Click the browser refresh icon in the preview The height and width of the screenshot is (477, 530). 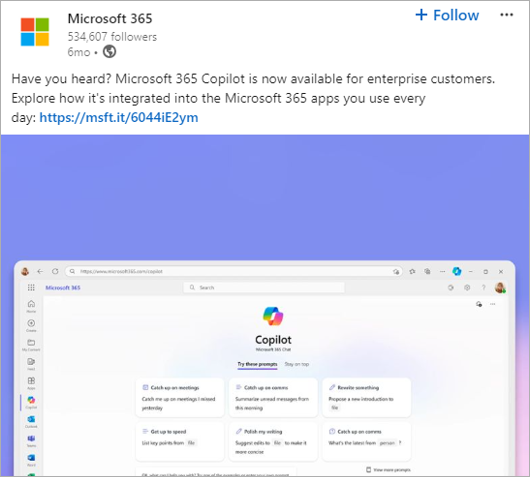55,271
